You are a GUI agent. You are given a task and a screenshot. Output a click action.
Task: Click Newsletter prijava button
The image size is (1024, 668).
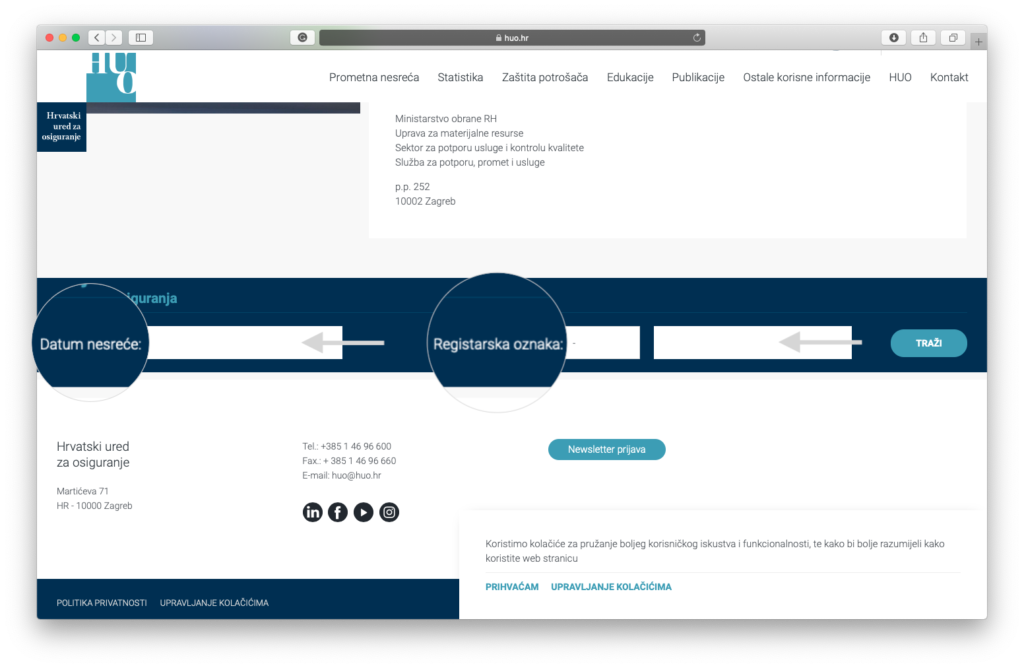(x=606, y=450)
